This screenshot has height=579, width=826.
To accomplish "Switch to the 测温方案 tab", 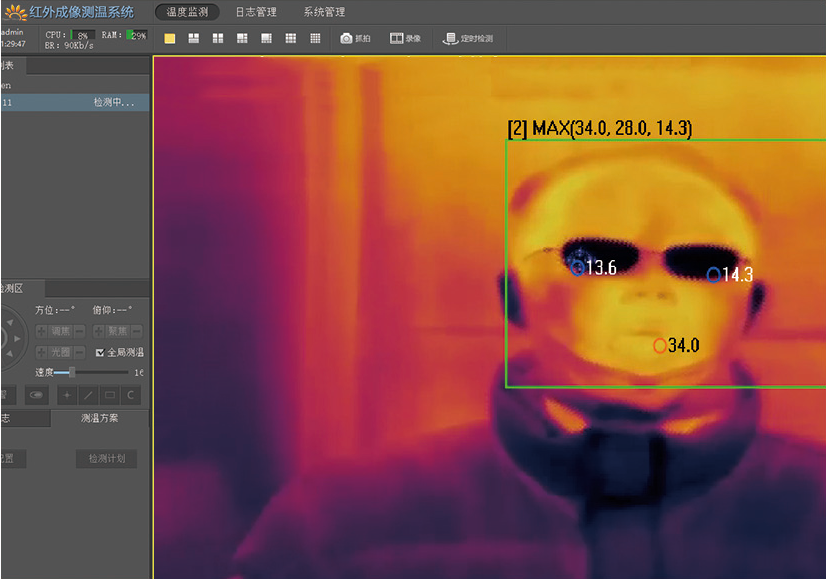I will (x=100, y=419).
